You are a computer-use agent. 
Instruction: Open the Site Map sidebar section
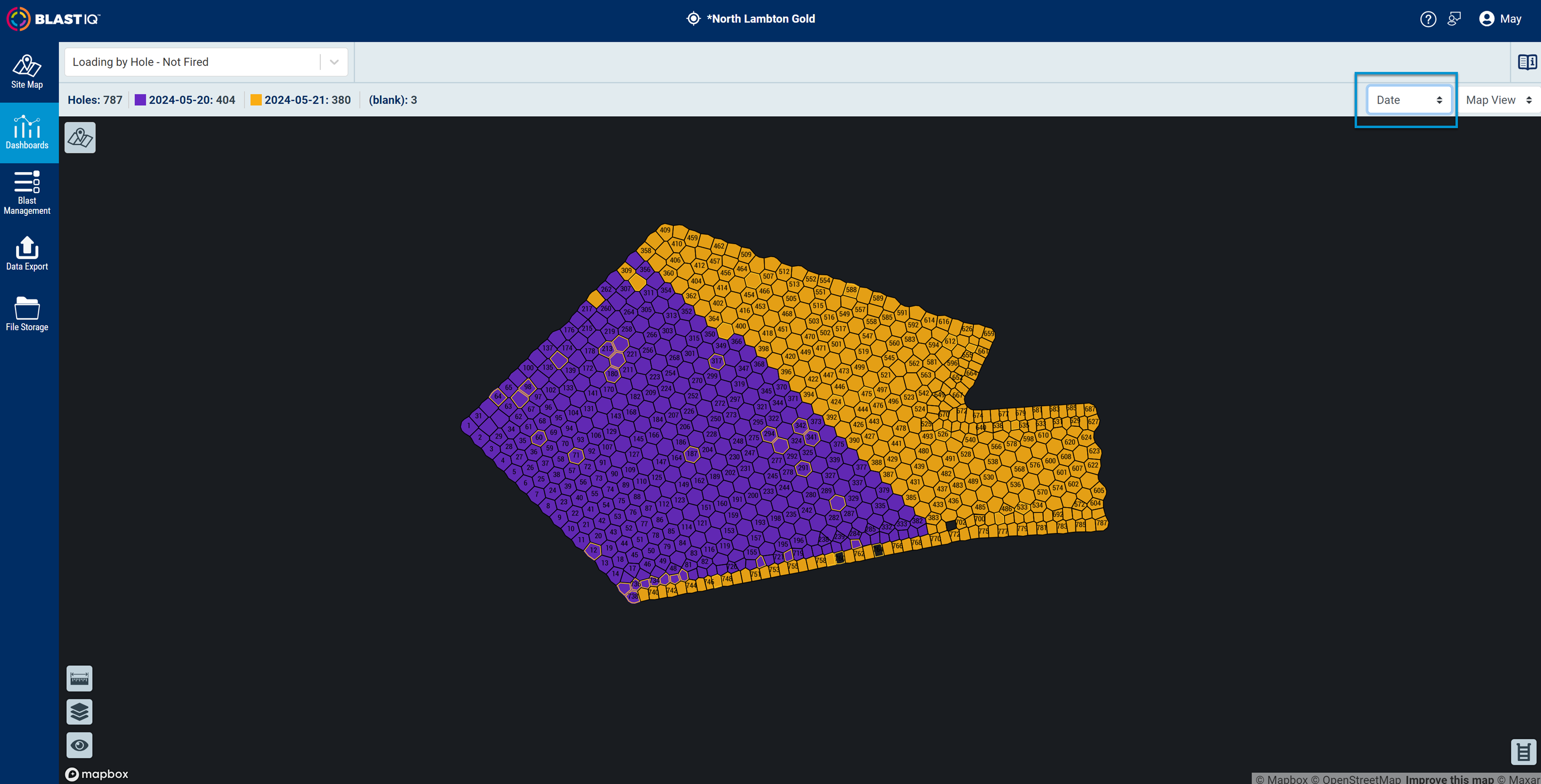pyautogui.click(x=28, y=72)
